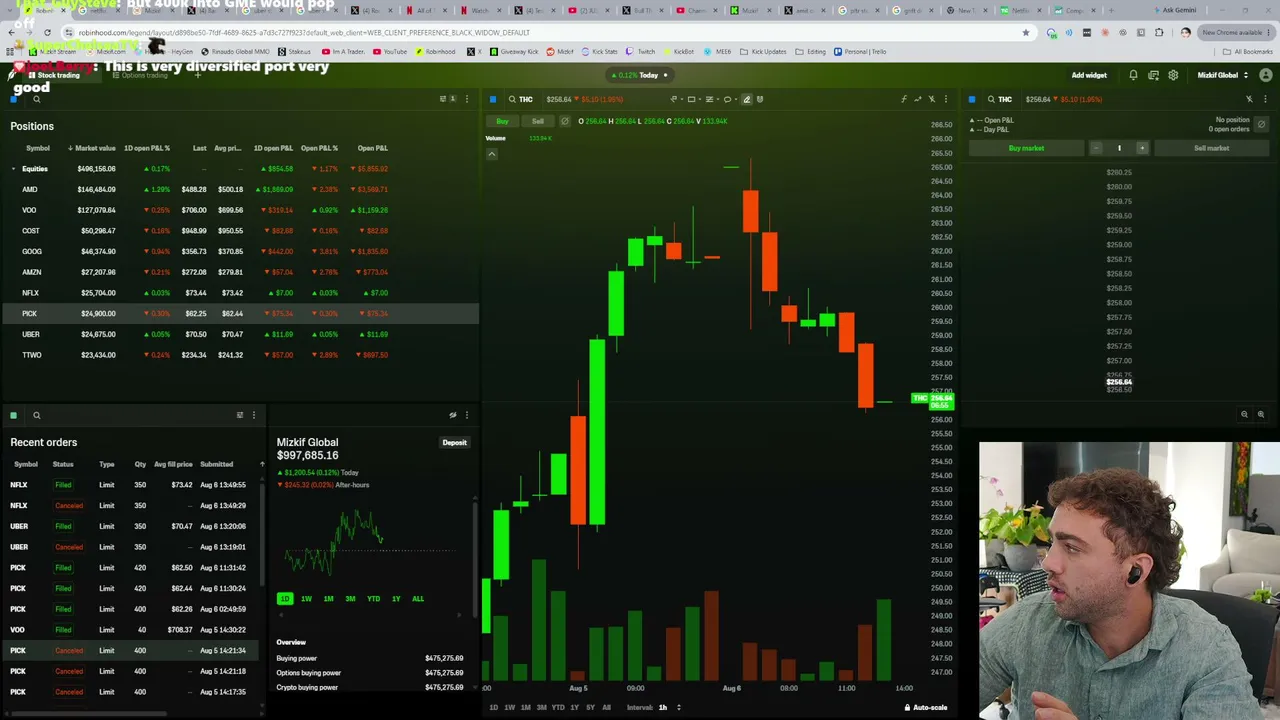Click the price ladder zoom-in icon
Viewport: 1280px width, 720px height.
coord(1260,414)
